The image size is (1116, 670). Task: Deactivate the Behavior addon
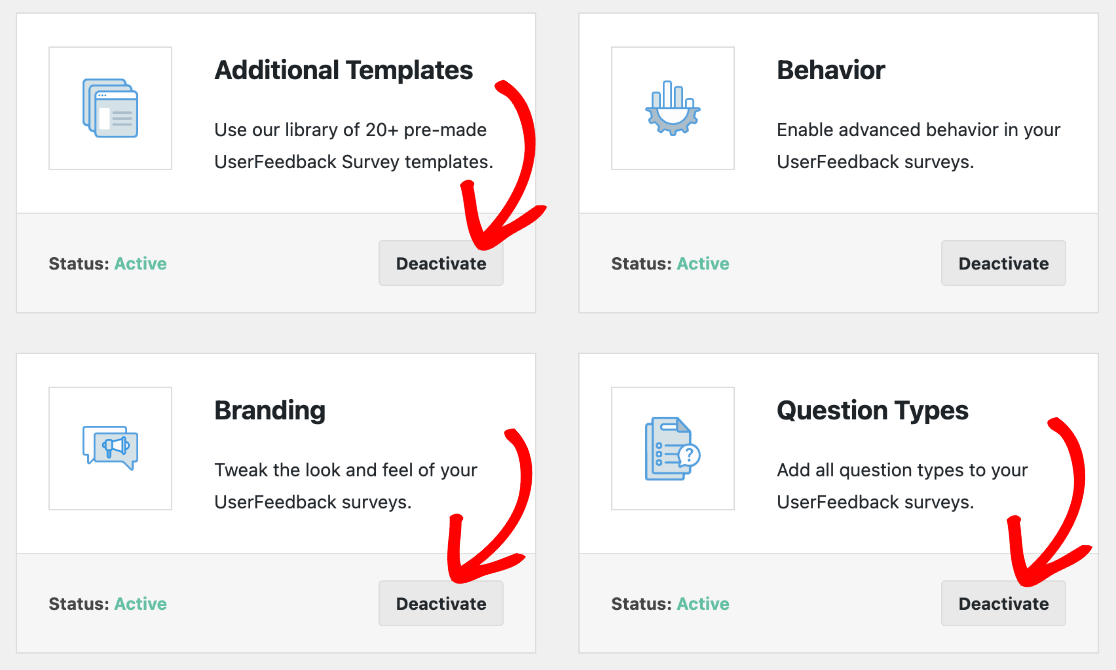(x=1003, y=264)
